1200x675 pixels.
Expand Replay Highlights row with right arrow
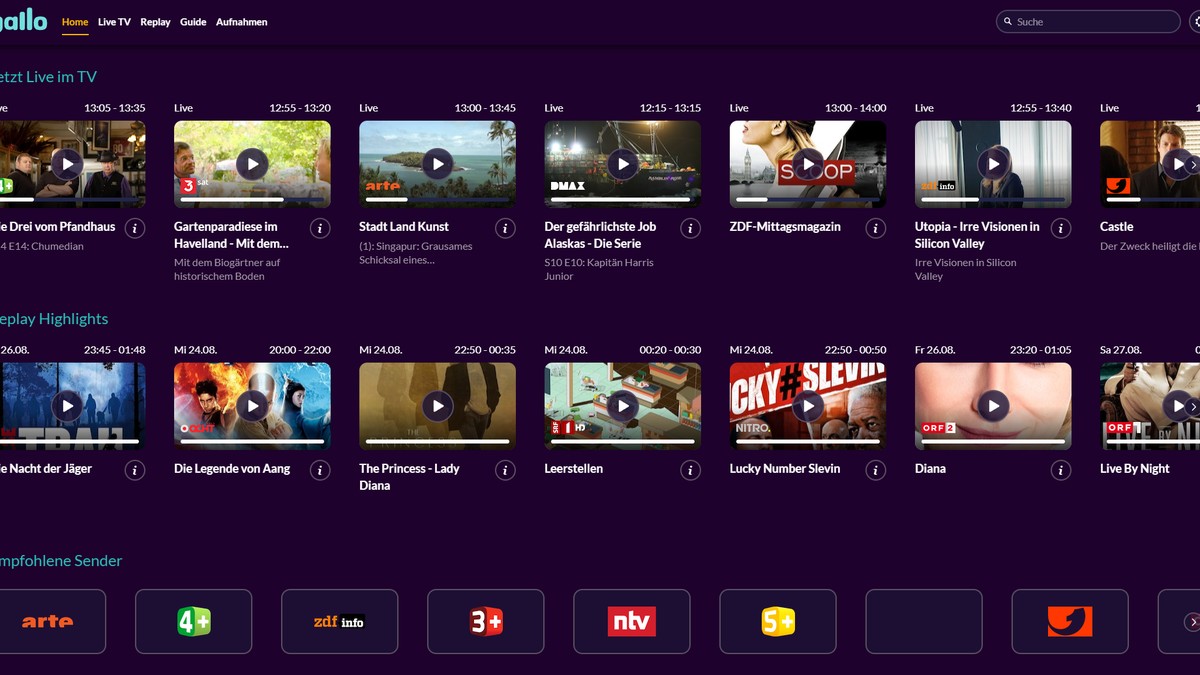click(1191, 406)
